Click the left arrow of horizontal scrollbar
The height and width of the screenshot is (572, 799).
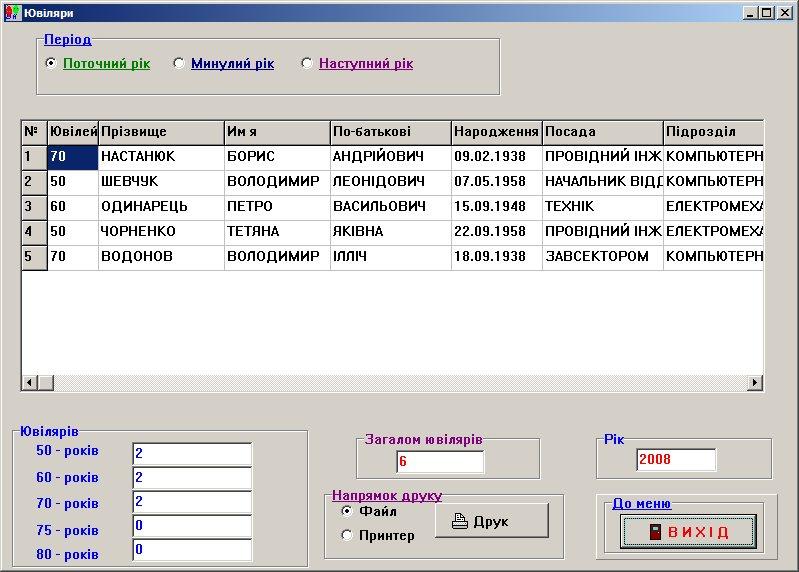pyautogui.click(x=30, y=382)
